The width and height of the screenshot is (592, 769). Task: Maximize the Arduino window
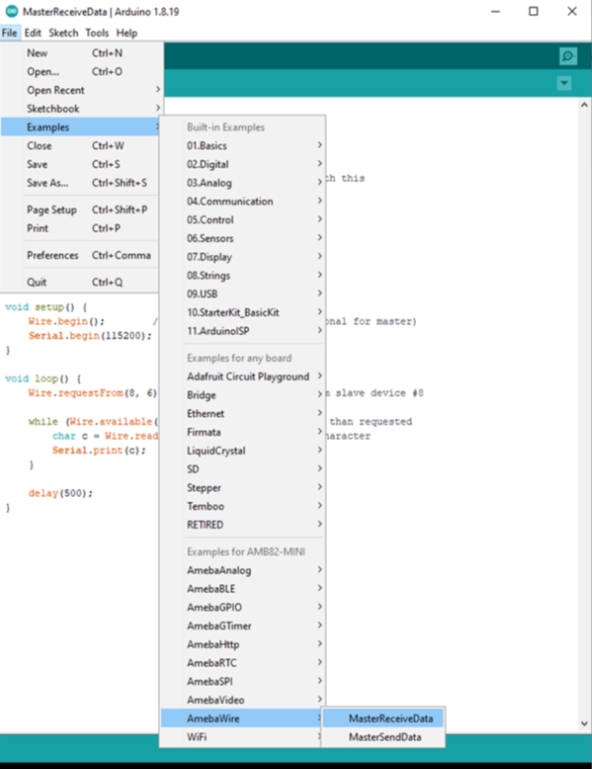534,11
